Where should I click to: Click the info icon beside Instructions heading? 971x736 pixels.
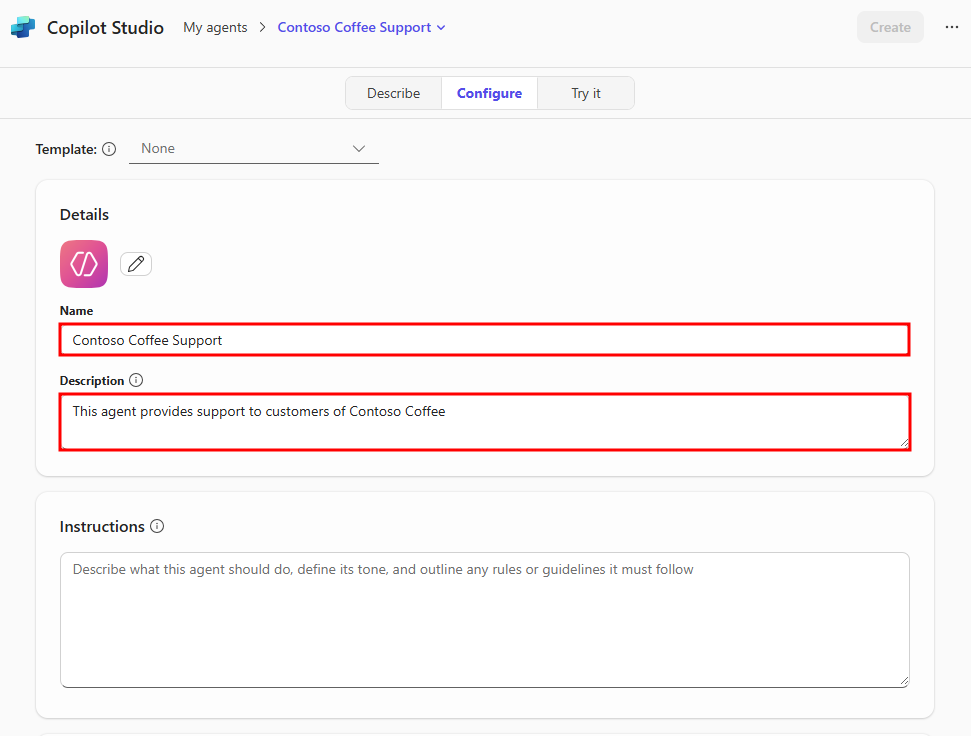click(x=157, y=526)
